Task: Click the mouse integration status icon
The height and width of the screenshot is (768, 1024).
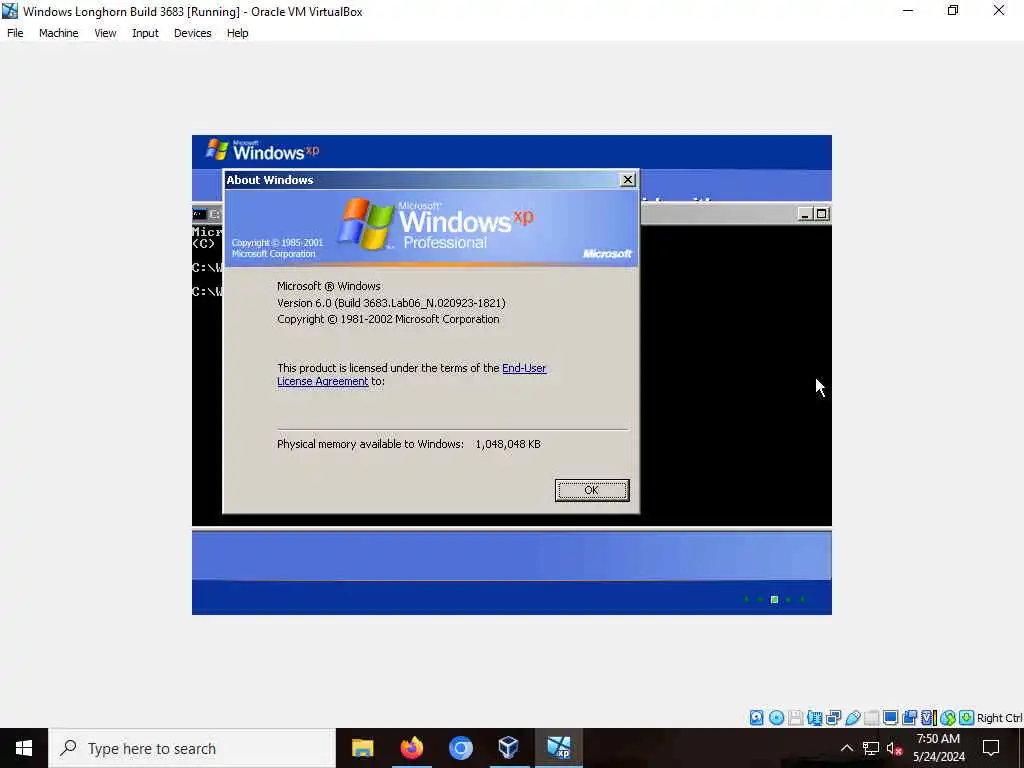Action: point(948,718)
